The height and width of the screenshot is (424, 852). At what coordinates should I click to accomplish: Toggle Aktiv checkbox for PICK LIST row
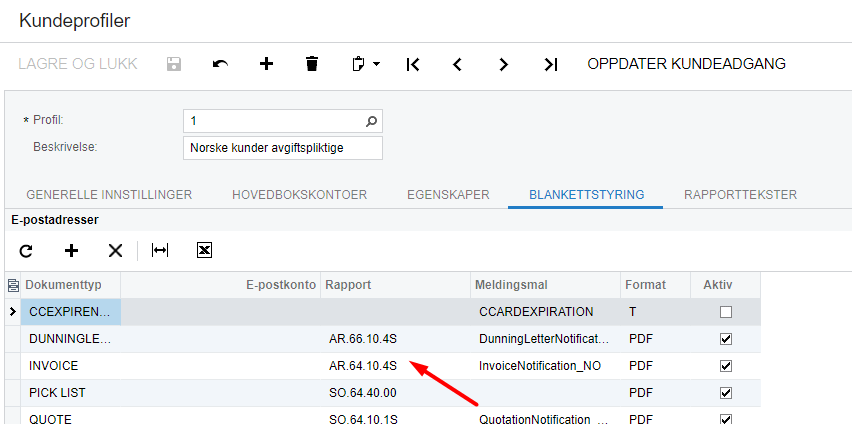pyautogui.click(x=725, y=392)
